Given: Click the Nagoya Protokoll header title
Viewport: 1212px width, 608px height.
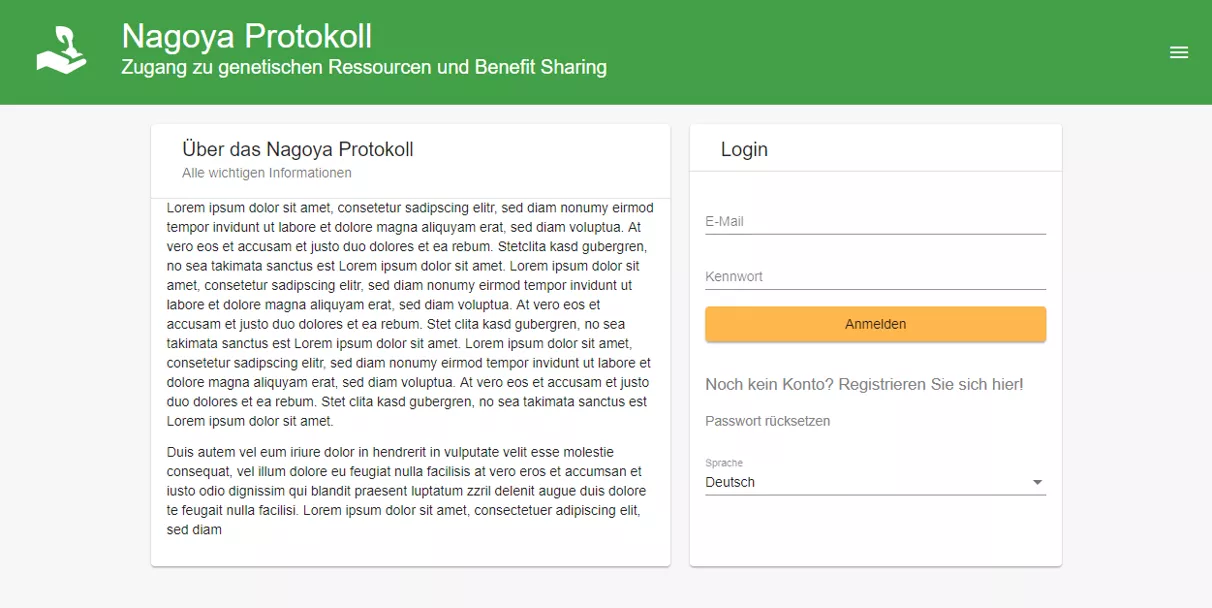Looking at the screenshot, I should pos(246,36).
